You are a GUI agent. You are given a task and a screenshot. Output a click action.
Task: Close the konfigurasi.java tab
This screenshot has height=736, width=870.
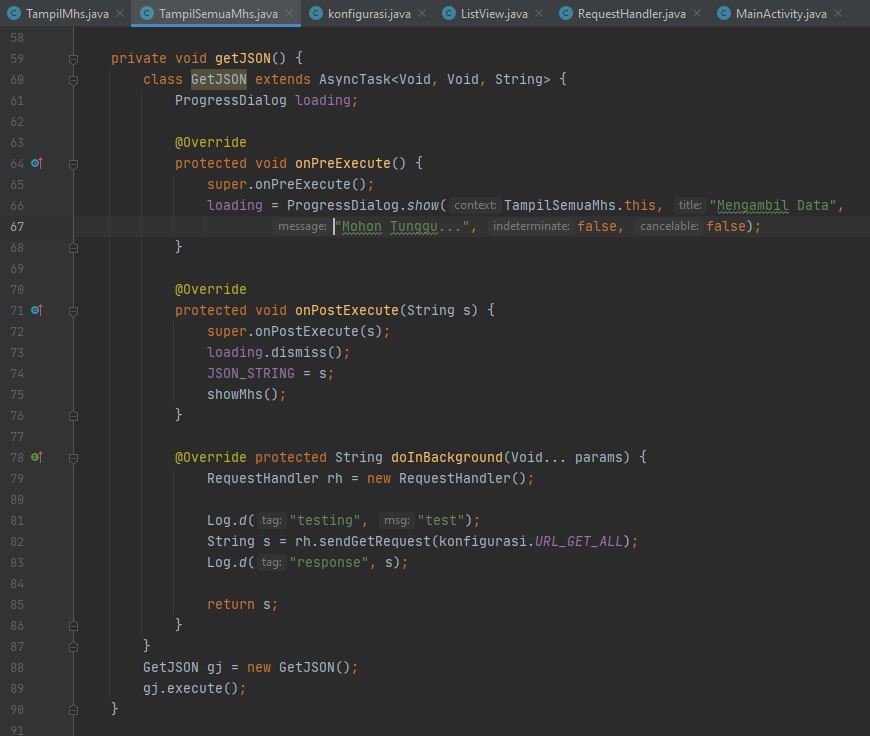[422, 13]
